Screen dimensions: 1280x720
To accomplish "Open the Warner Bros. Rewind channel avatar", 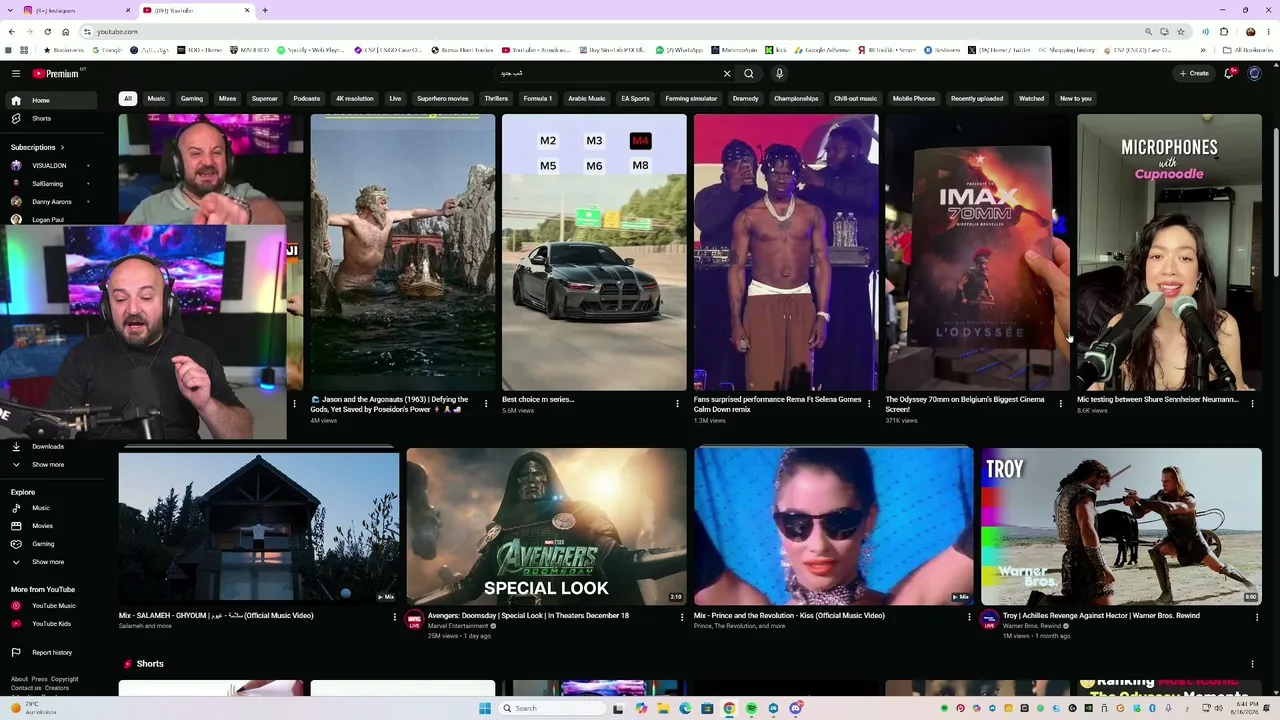I will (x=989, y=621).
